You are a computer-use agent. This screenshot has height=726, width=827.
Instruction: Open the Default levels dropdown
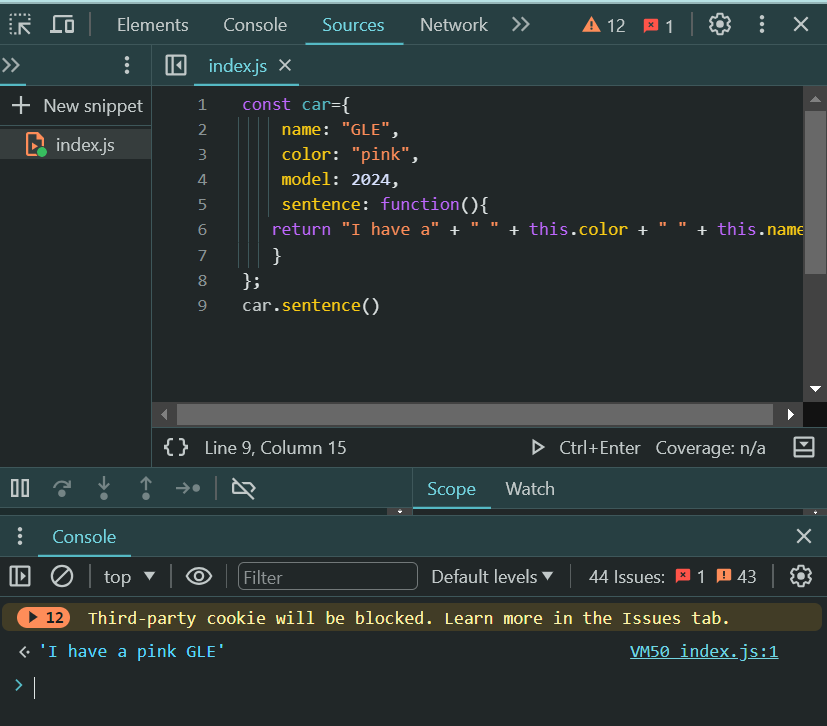(x=491, y=576)
